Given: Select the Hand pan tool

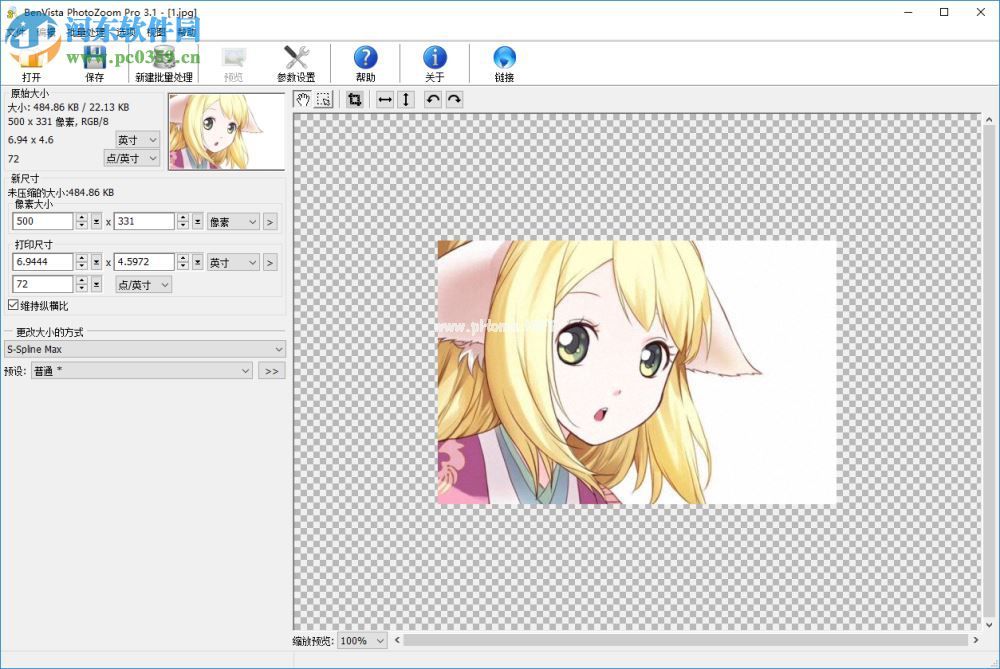Looking at the screenshot, I should 303,99.
